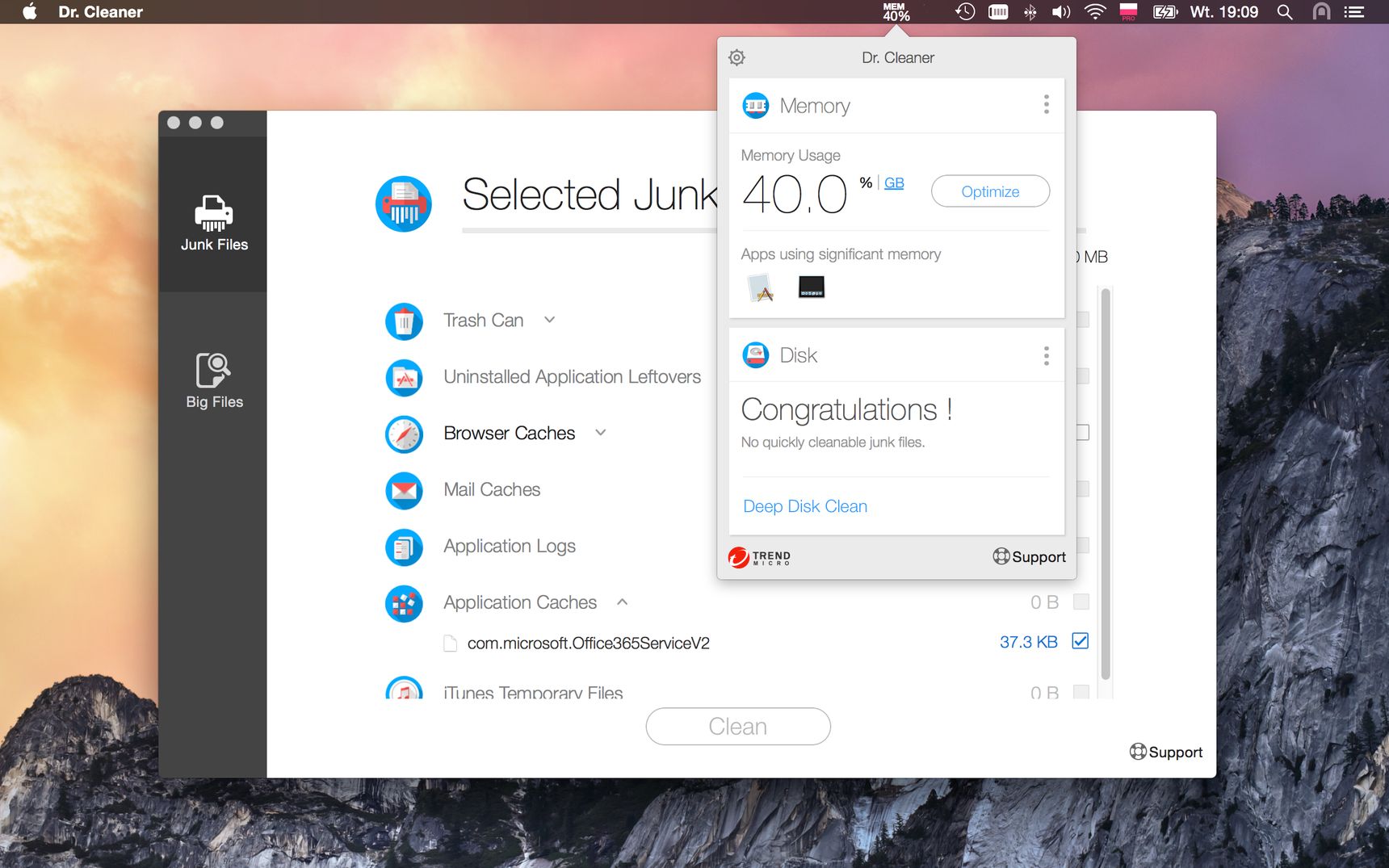
Task: Click Support in Dr. Cleaner popup
Action: (x=1030, y=557)
